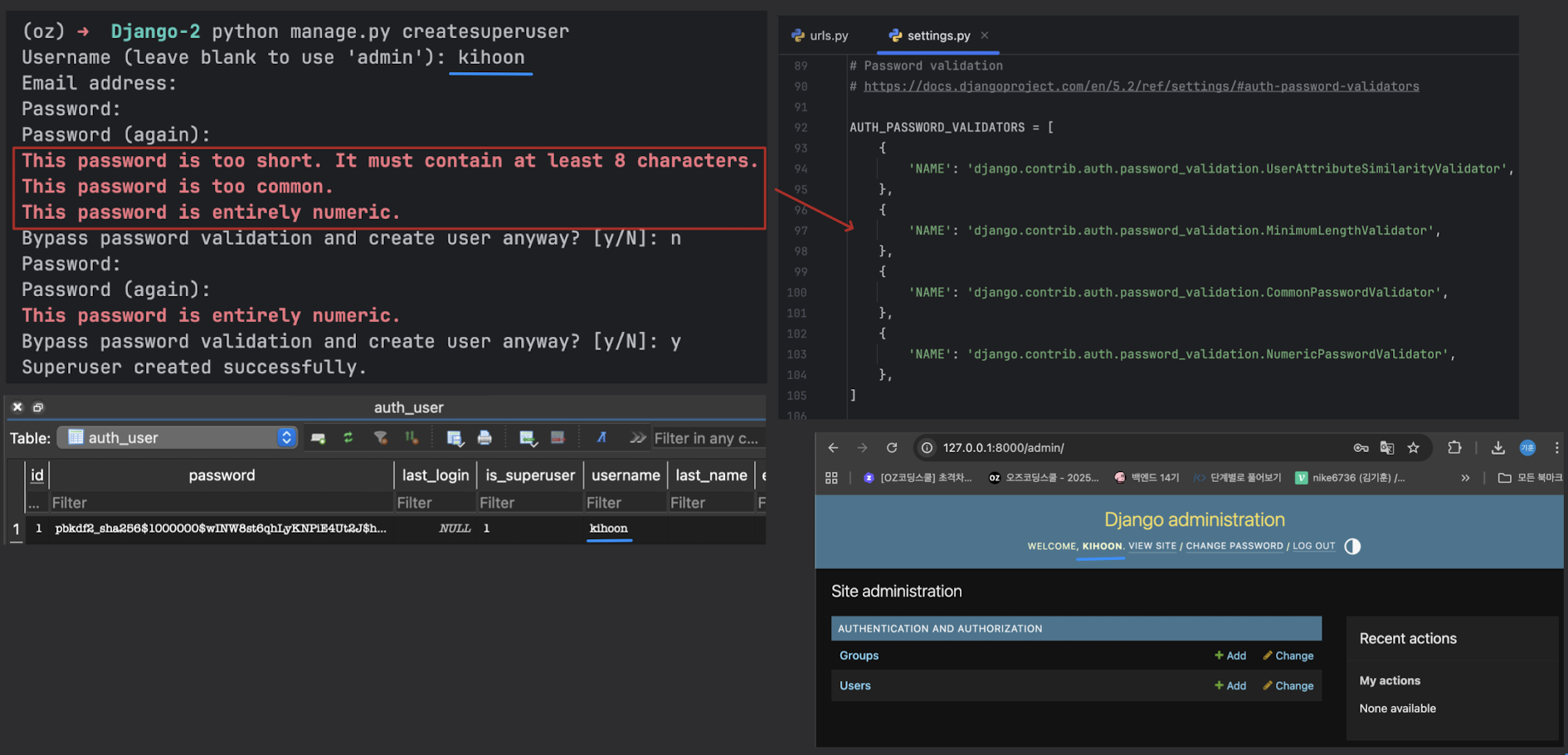
Task: Delete the current record icon
Action: (x=558, y=437)
